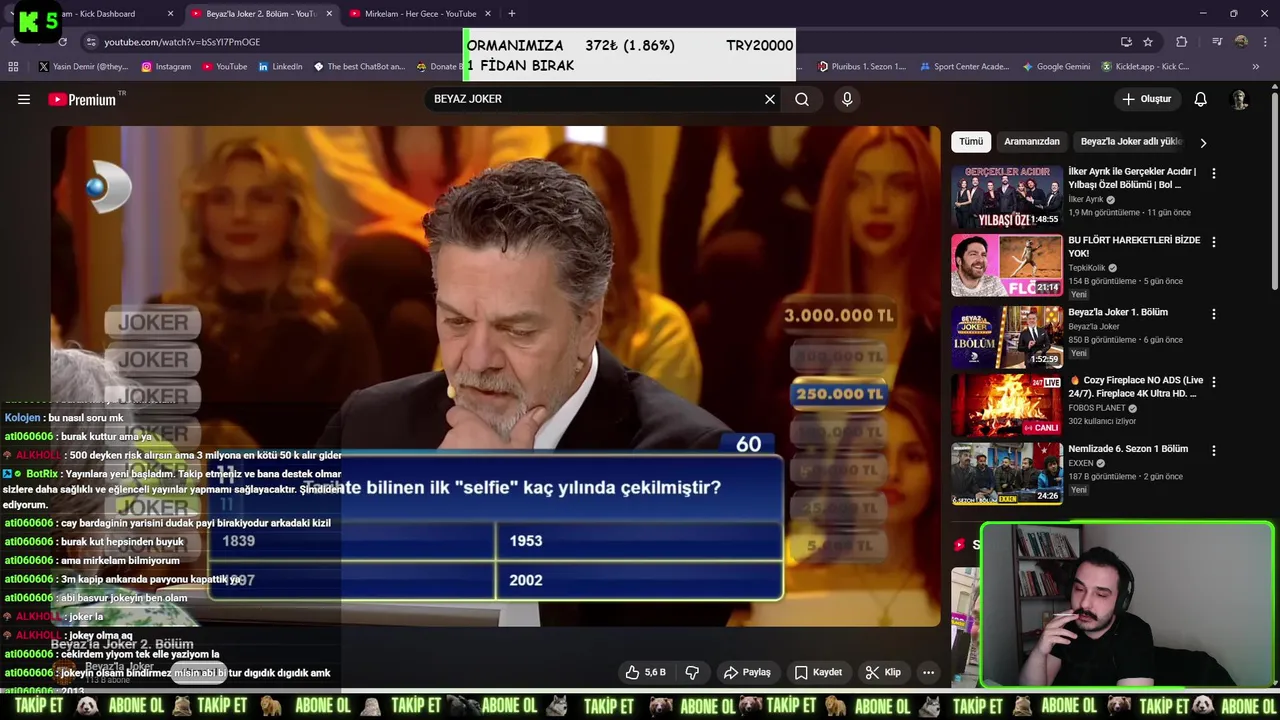1280x720 pixels.
Task: Open the Google Gemini bookmark
Action: 1056,67
